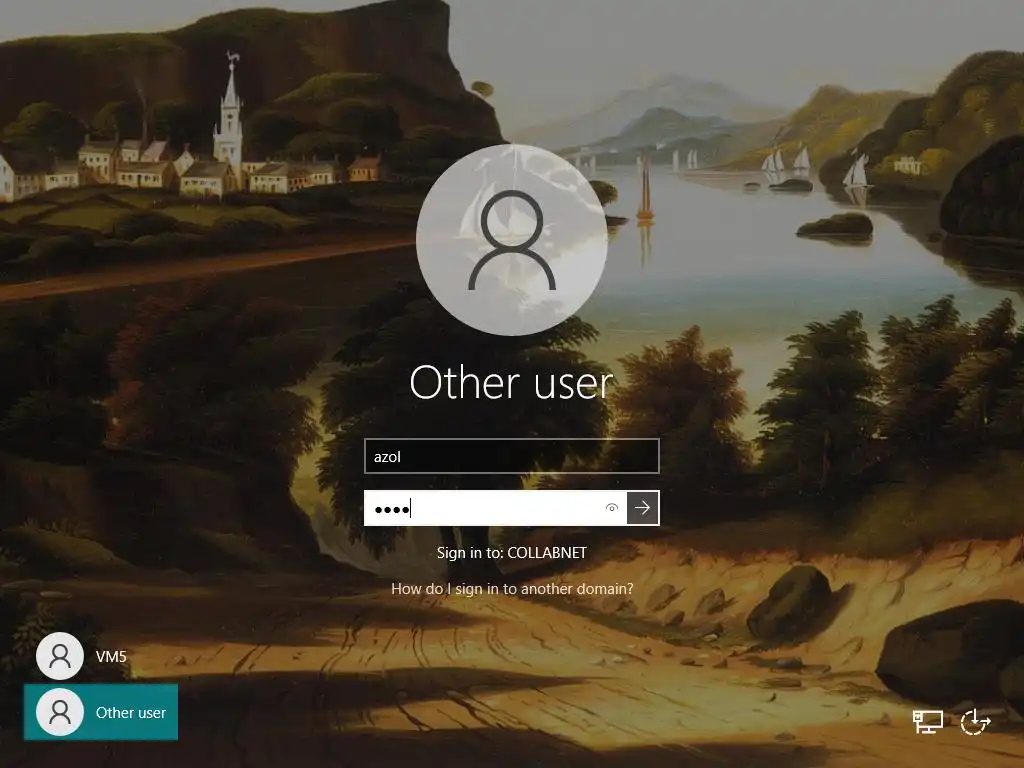The width and height of the screenshot is (1024, 768).
Task: Submit sign-in with the arrow button
Action: point(643,508)
